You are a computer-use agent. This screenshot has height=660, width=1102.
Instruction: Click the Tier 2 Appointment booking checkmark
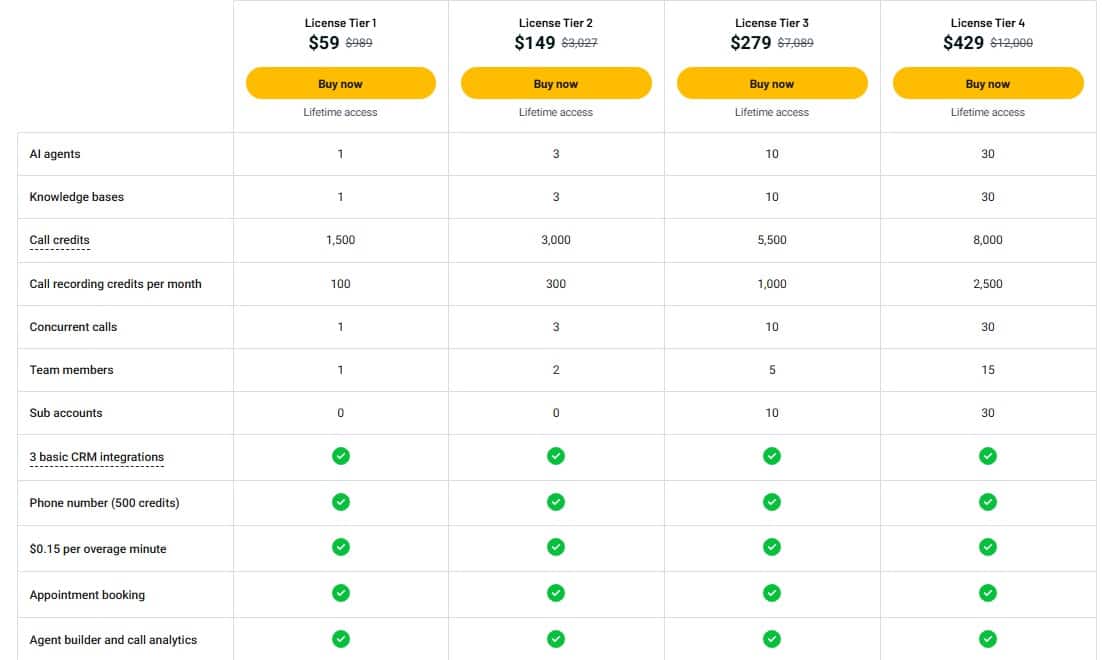[x=556, y=593]
